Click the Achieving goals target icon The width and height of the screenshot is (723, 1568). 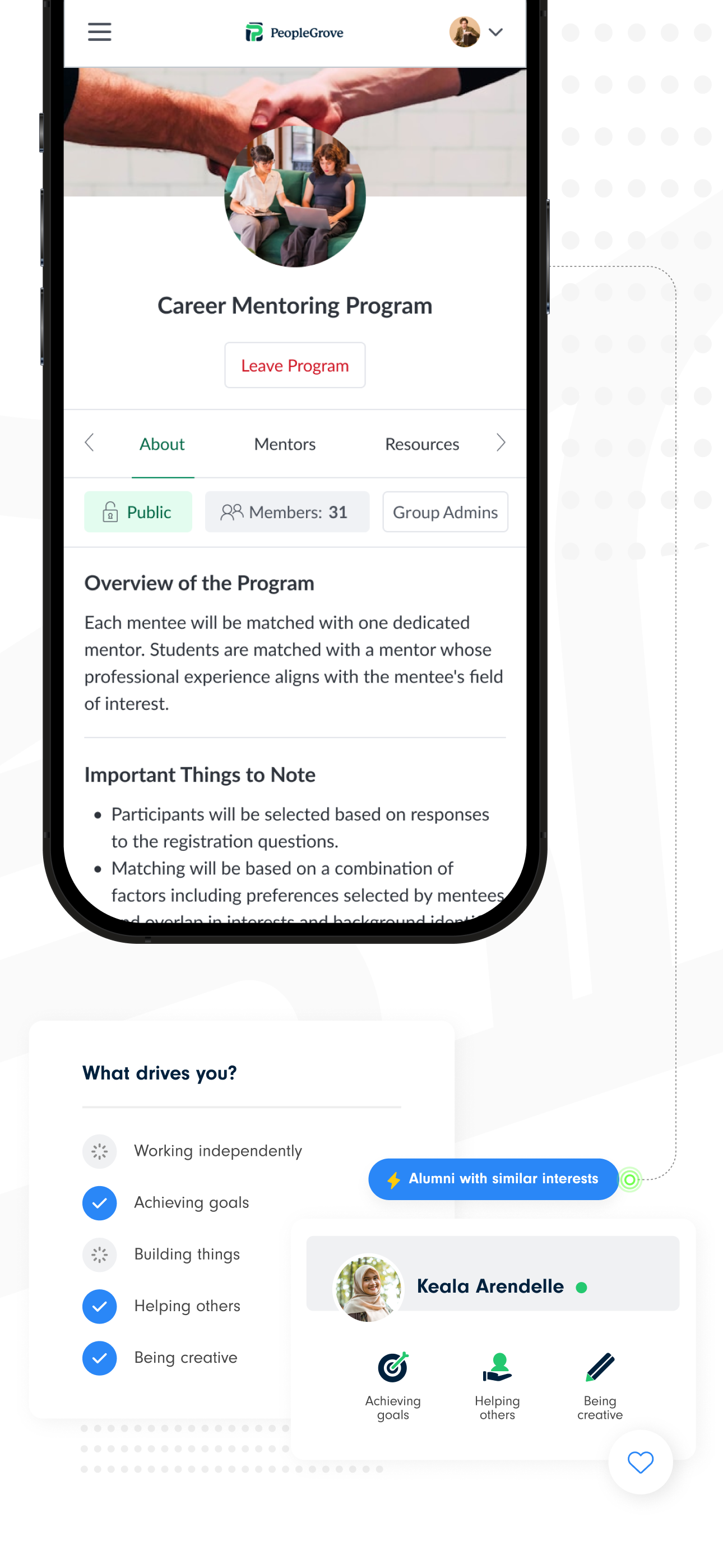coord(393,1367)
